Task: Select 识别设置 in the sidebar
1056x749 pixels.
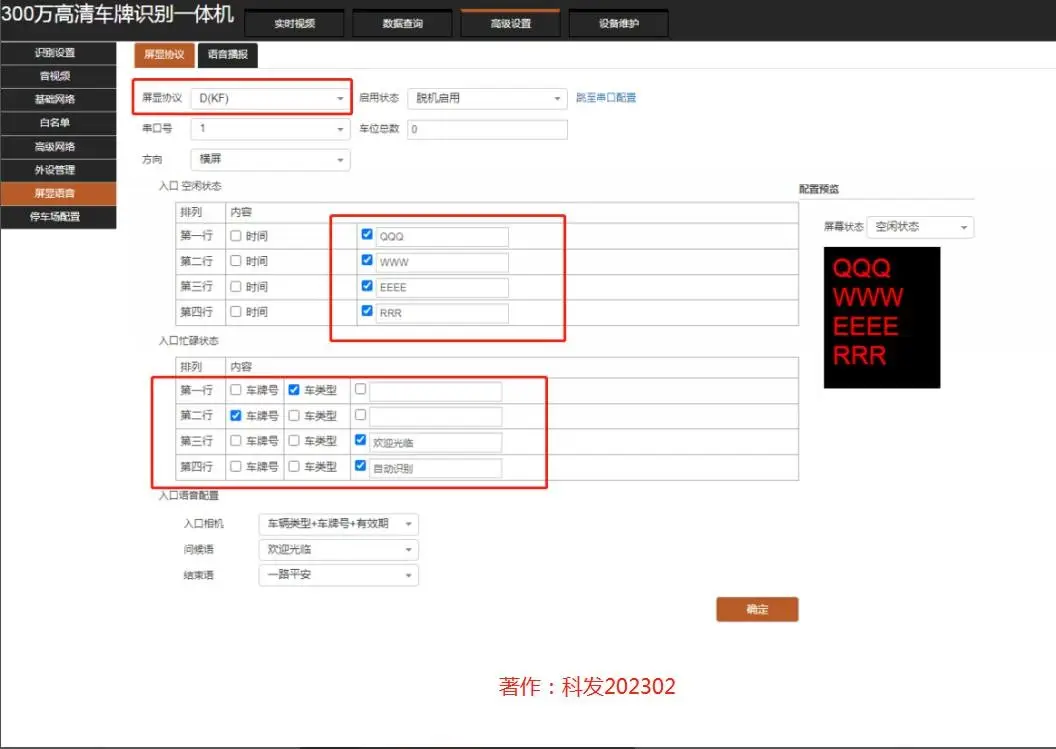Action: (56, 51)
